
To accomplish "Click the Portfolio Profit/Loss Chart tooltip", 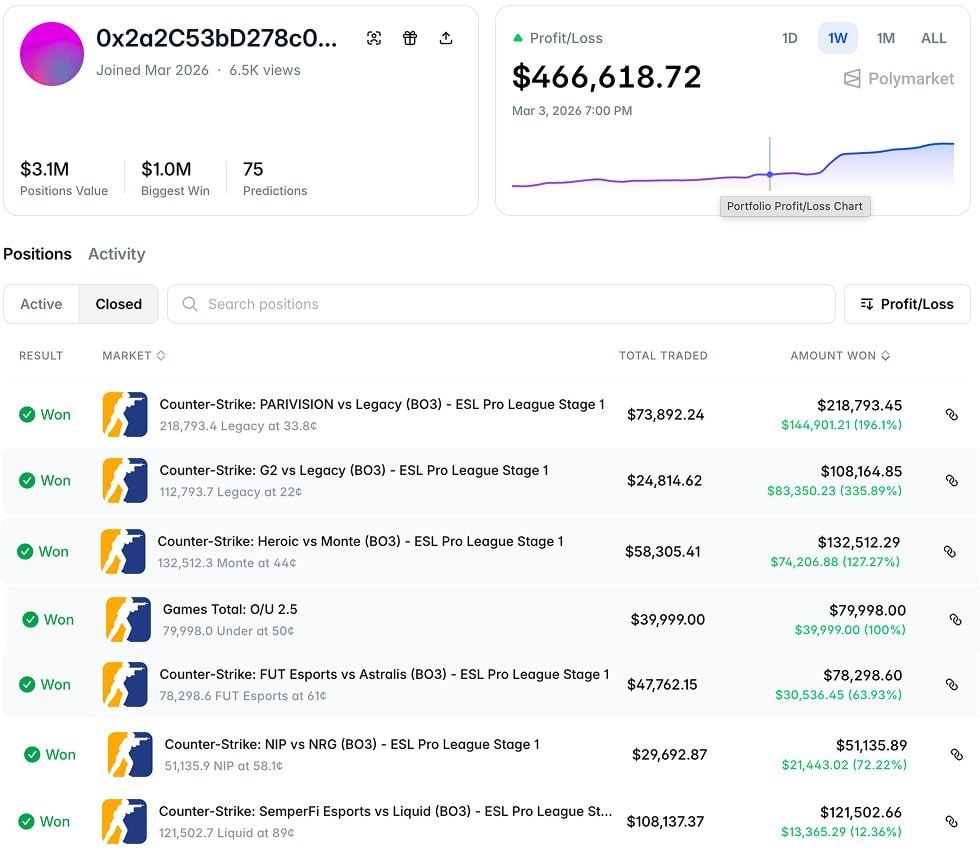I will click(x=795, y=206).
